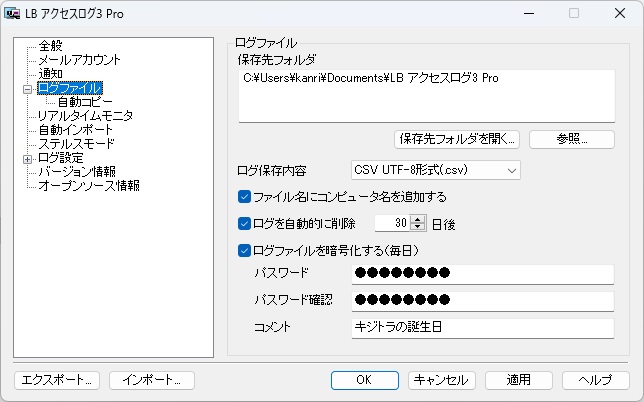Select the ログ設定 tree item
Screen dimensions: 644x402
coord(61,158)
